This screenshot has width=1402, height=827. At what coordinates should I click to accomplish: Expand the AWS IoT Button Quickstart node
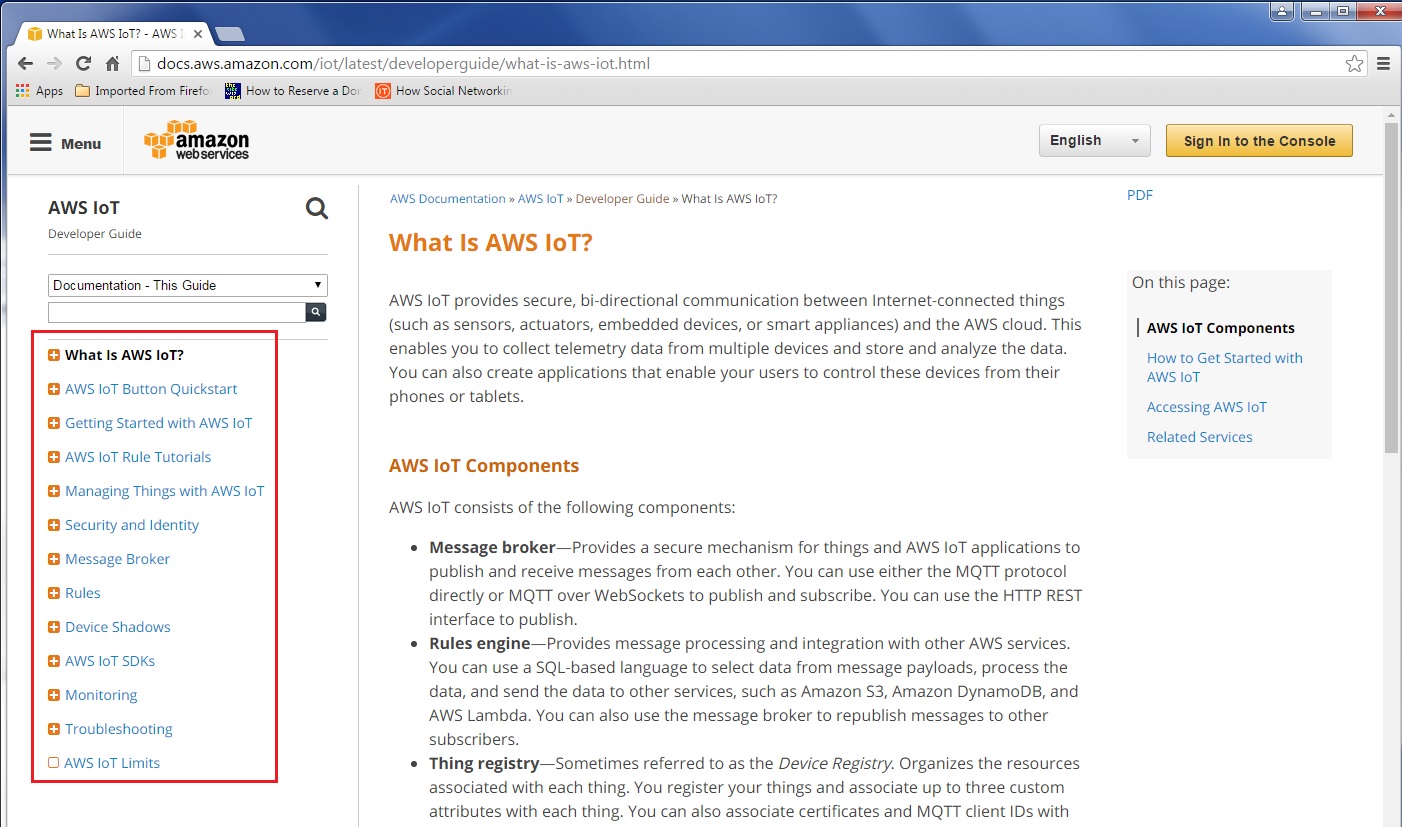click(54, 389)
